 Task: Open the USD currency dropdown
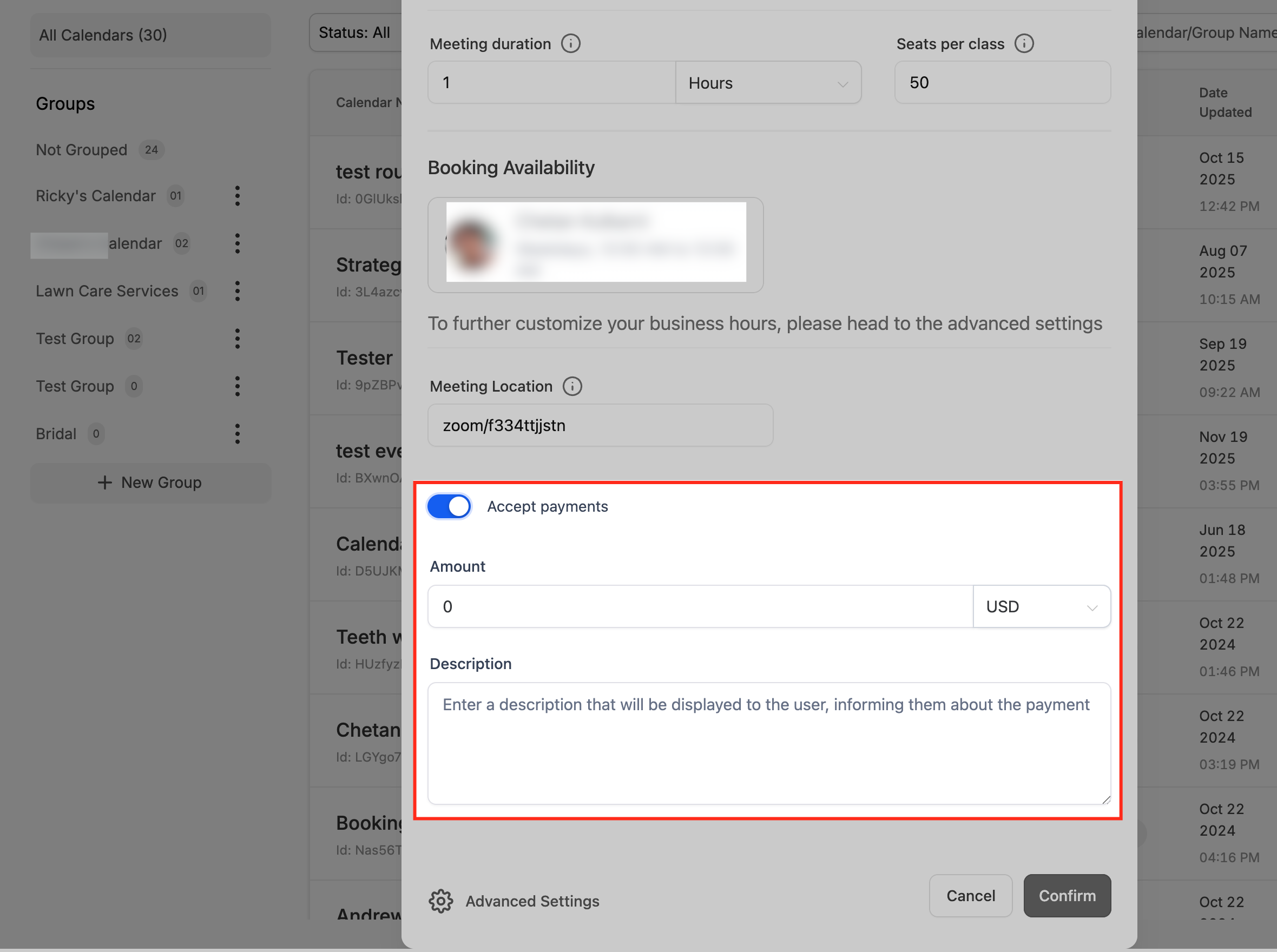[x=1041, y=607]
